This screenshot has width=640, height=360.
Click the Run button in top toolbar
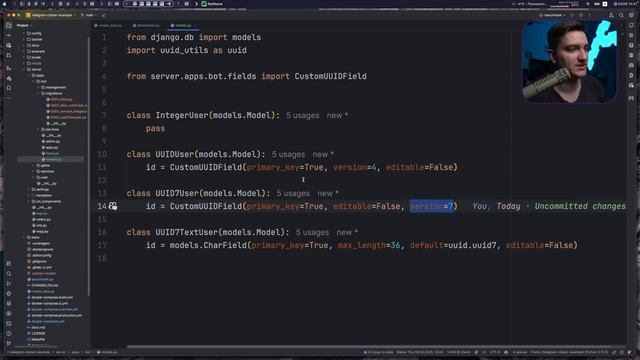coord(572,15)
